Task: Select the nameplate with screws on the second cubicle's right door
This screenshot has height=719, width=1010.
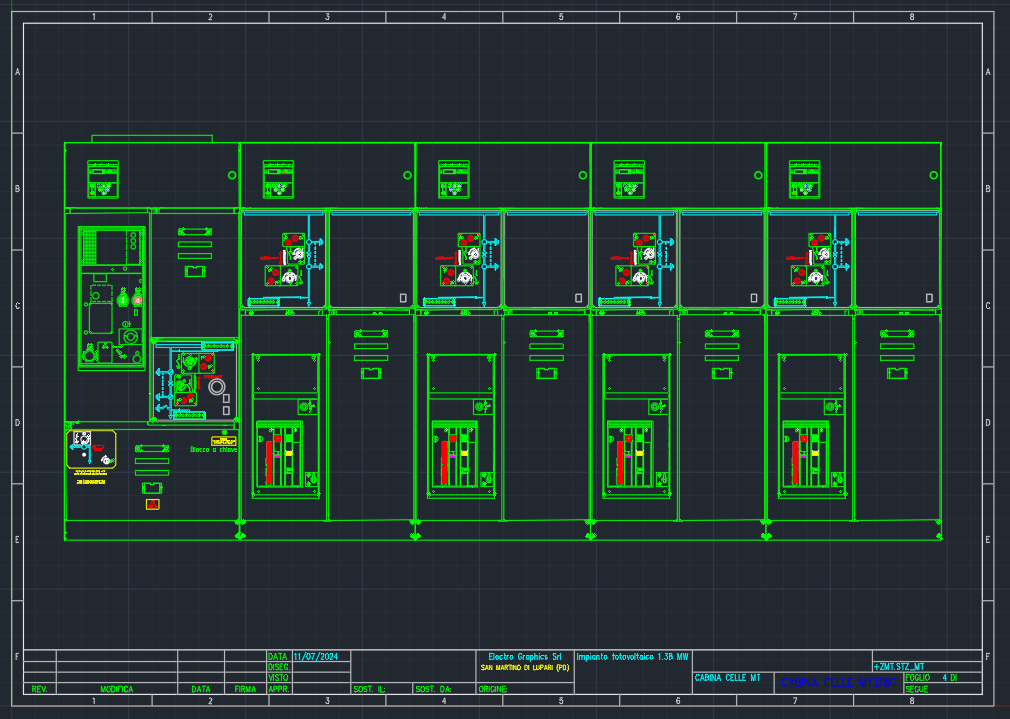Action: tap(546, 334)
